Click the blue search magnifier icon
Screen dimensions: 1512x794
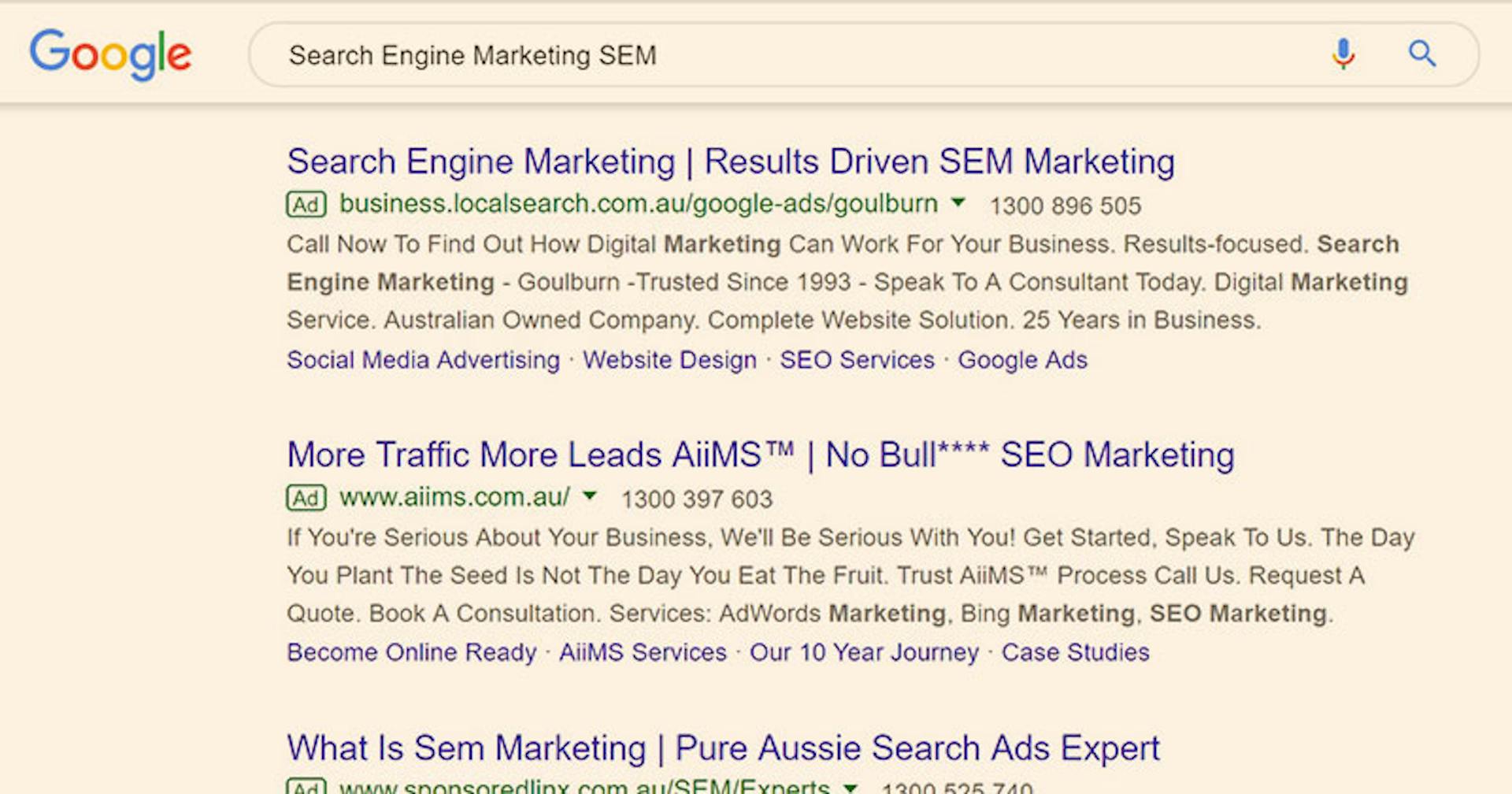point(1422,54)
